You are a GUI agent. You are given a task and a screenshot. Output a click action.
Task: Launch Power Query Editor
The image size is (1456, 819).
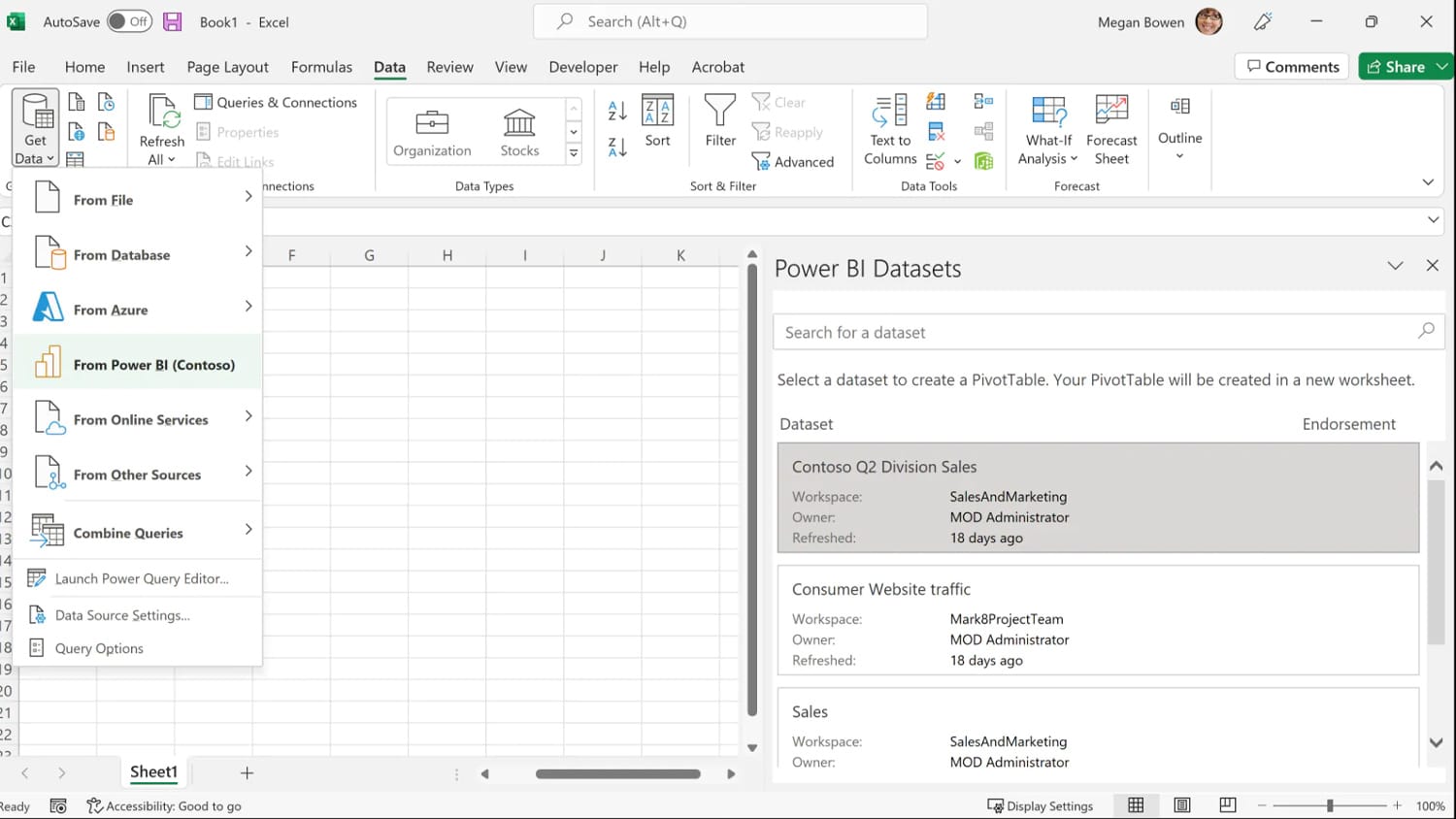(x=139, y=578)
